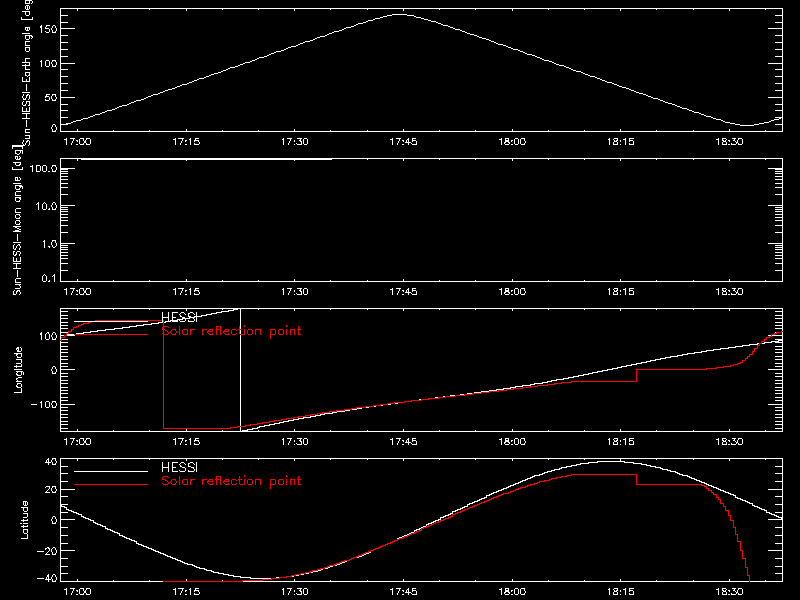
Task: Click '17:00' under the Moon angle plot
Action: (78, 292)
